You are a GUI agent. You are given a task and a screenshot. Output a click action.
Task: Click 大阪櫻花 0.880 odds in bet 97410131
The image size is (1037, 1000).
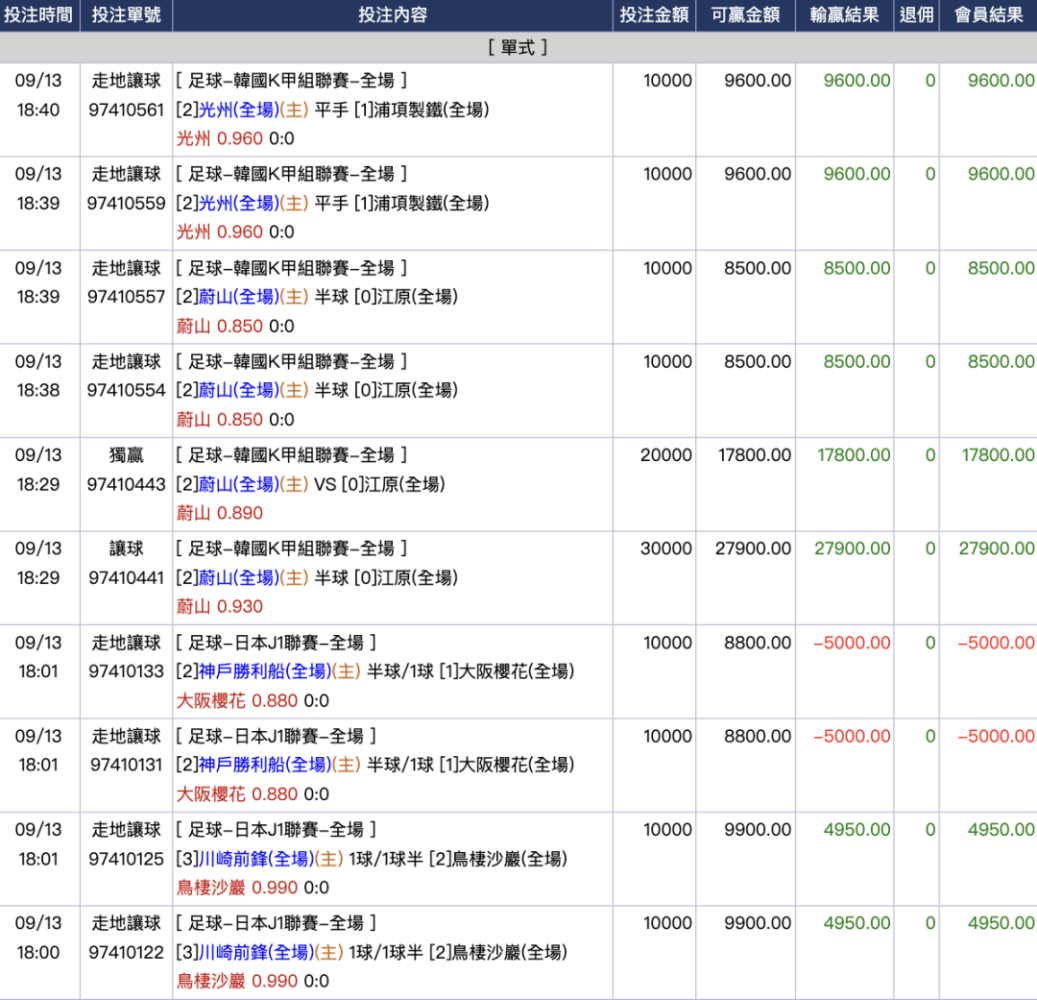click(x=237, y=794)
